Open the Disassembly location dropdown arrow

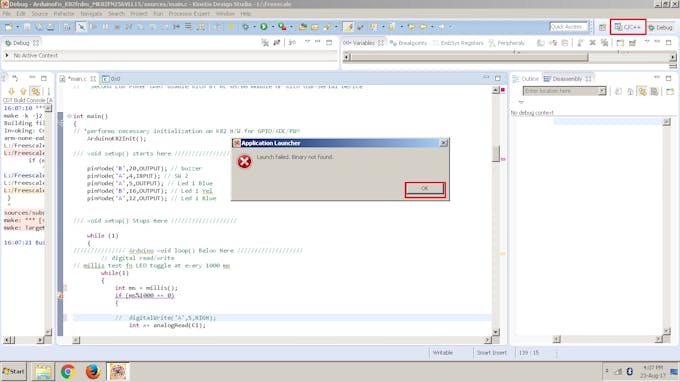click(x=602, y=91)
